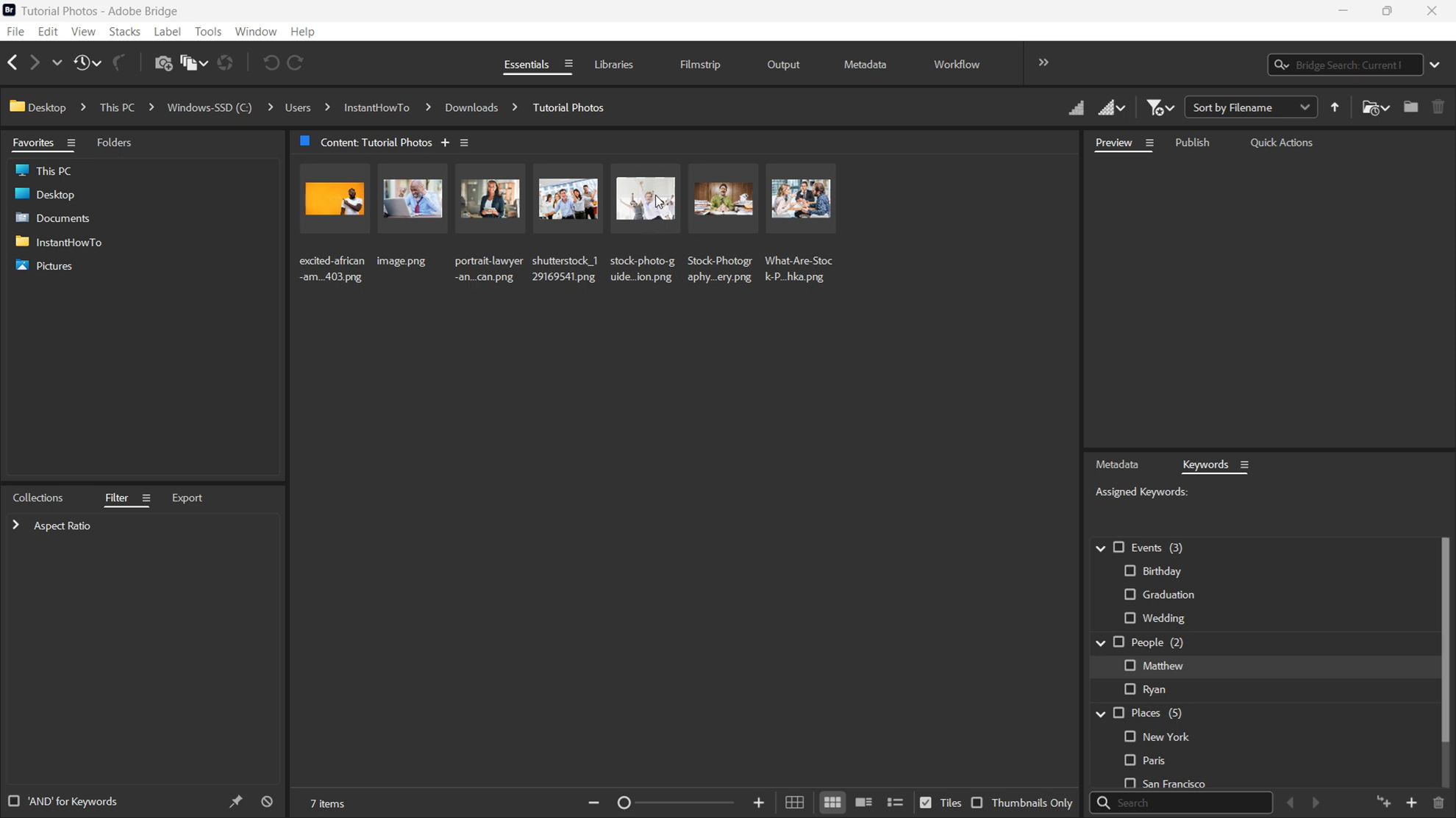1456x818 pixels.
Task: Click zoom in thumbnail plus icon
Action: 759,803
